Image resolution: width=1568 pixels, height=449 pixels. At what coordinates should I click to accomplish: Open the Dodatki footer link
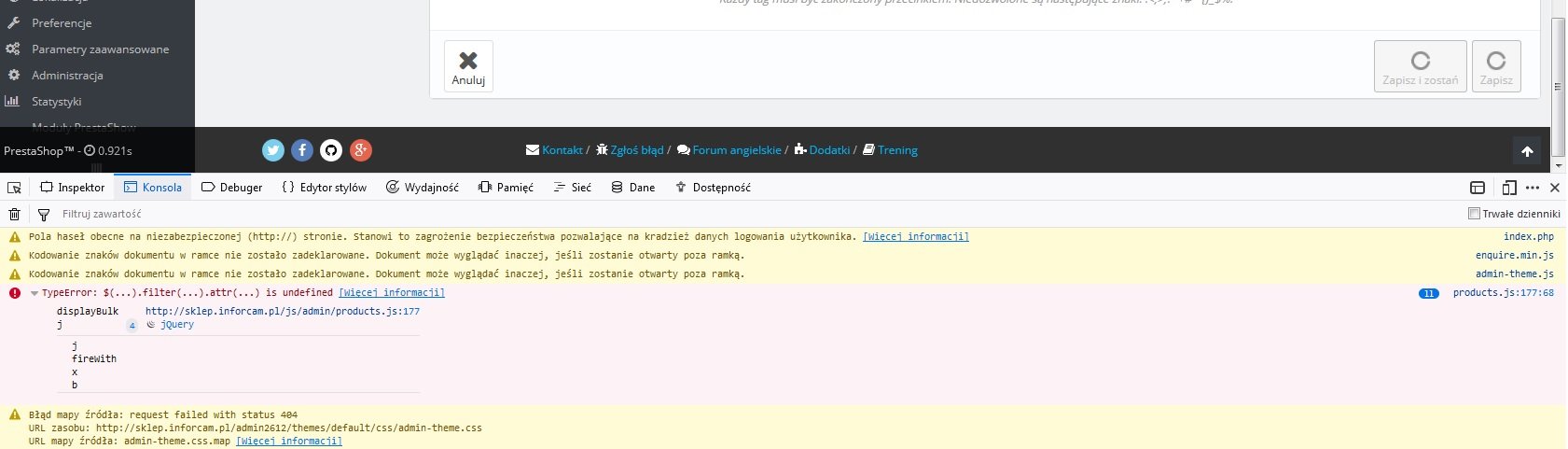pyautogui.click(x=822, y=149)
